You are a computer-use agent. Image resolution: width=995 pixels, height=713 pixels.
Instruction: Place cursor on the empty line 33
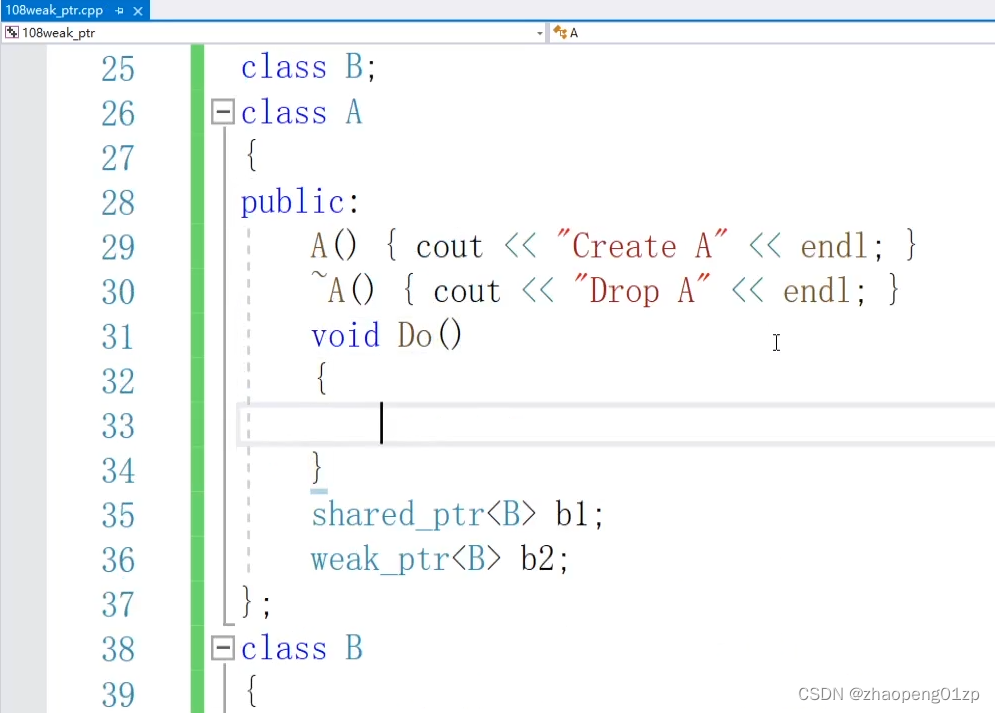click(616, 424)
